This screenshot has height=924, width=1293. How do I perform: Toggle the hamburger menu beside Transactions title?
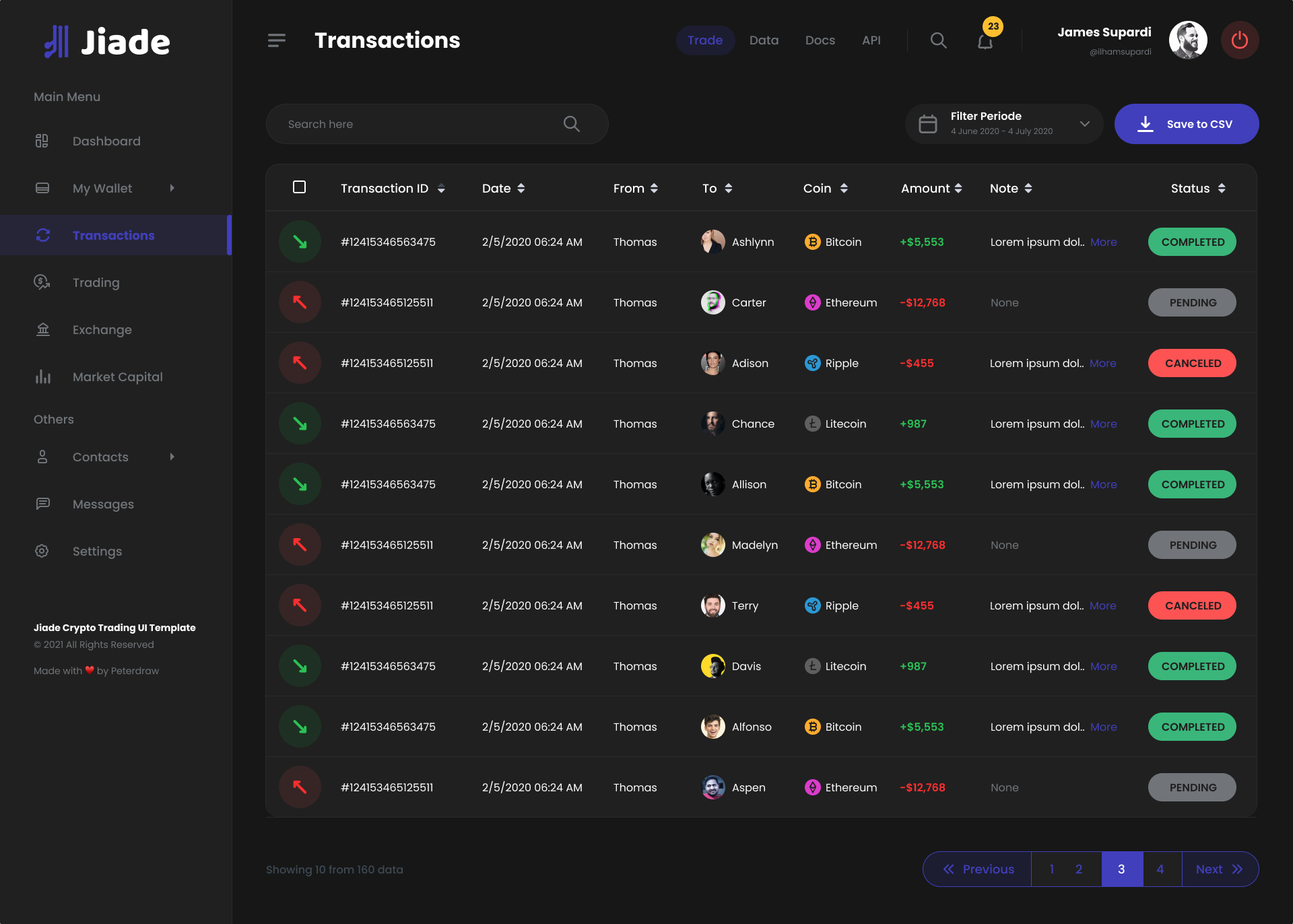pos(276,40)
